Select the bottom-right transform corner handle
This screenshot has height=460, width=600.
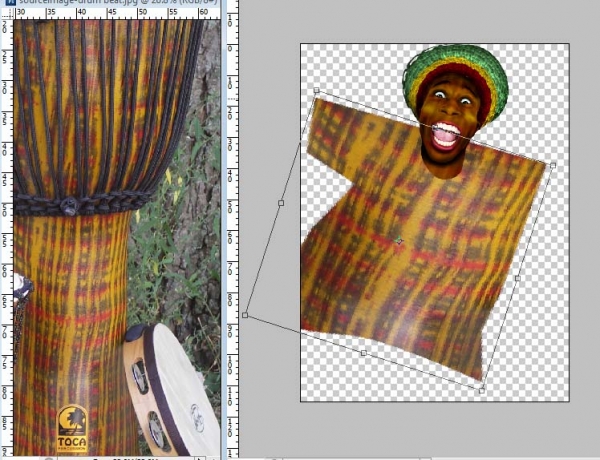(482, 390)
